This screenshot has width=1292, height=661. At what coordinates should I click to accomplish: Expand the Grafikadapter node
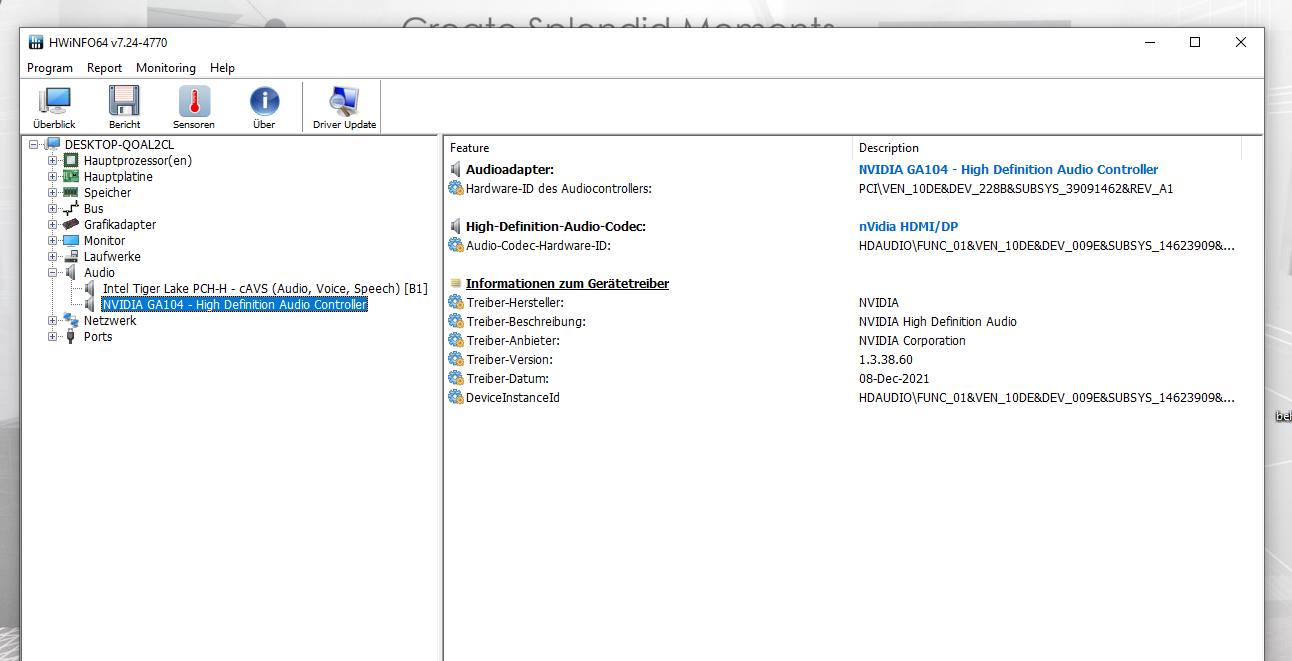pyautogui.click(x=52, y=225)
